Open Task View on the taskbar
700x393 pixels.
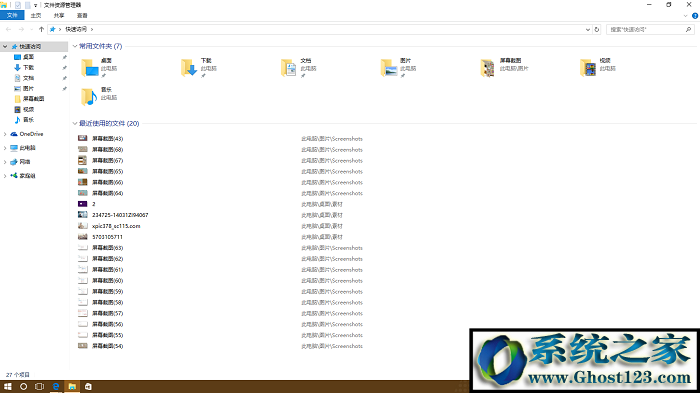point(40,387)
